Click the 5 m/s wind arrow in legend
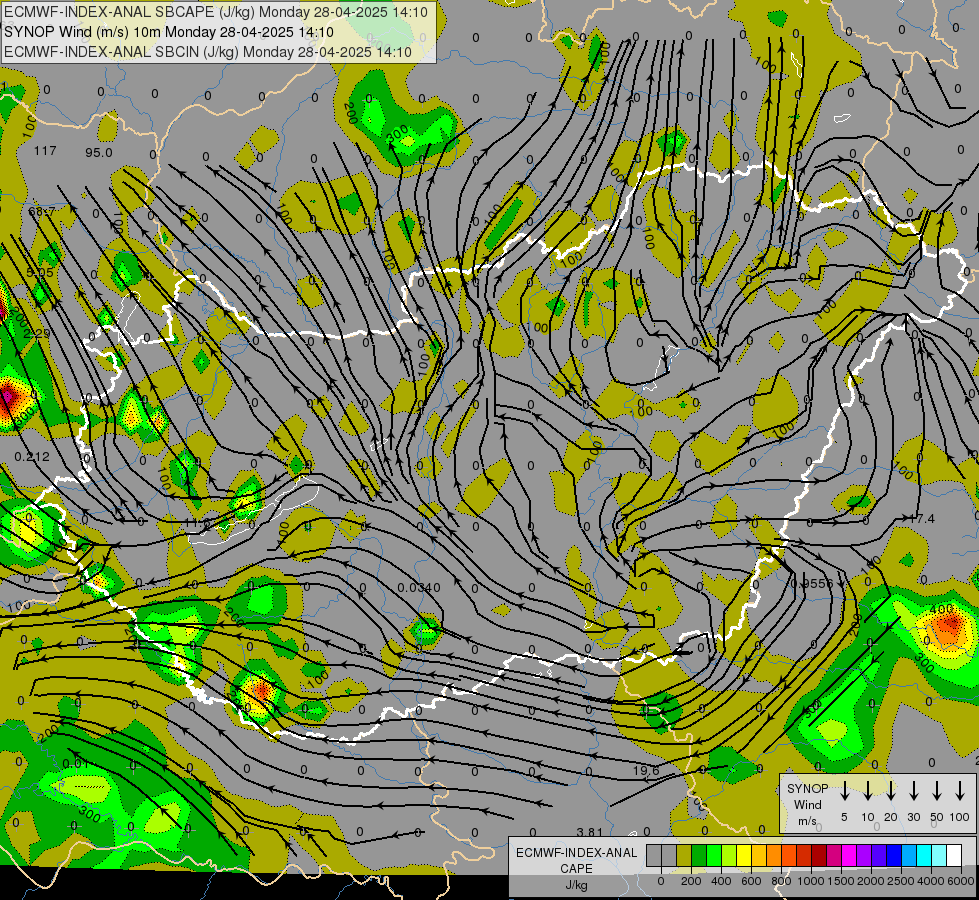 coord(844,791)
